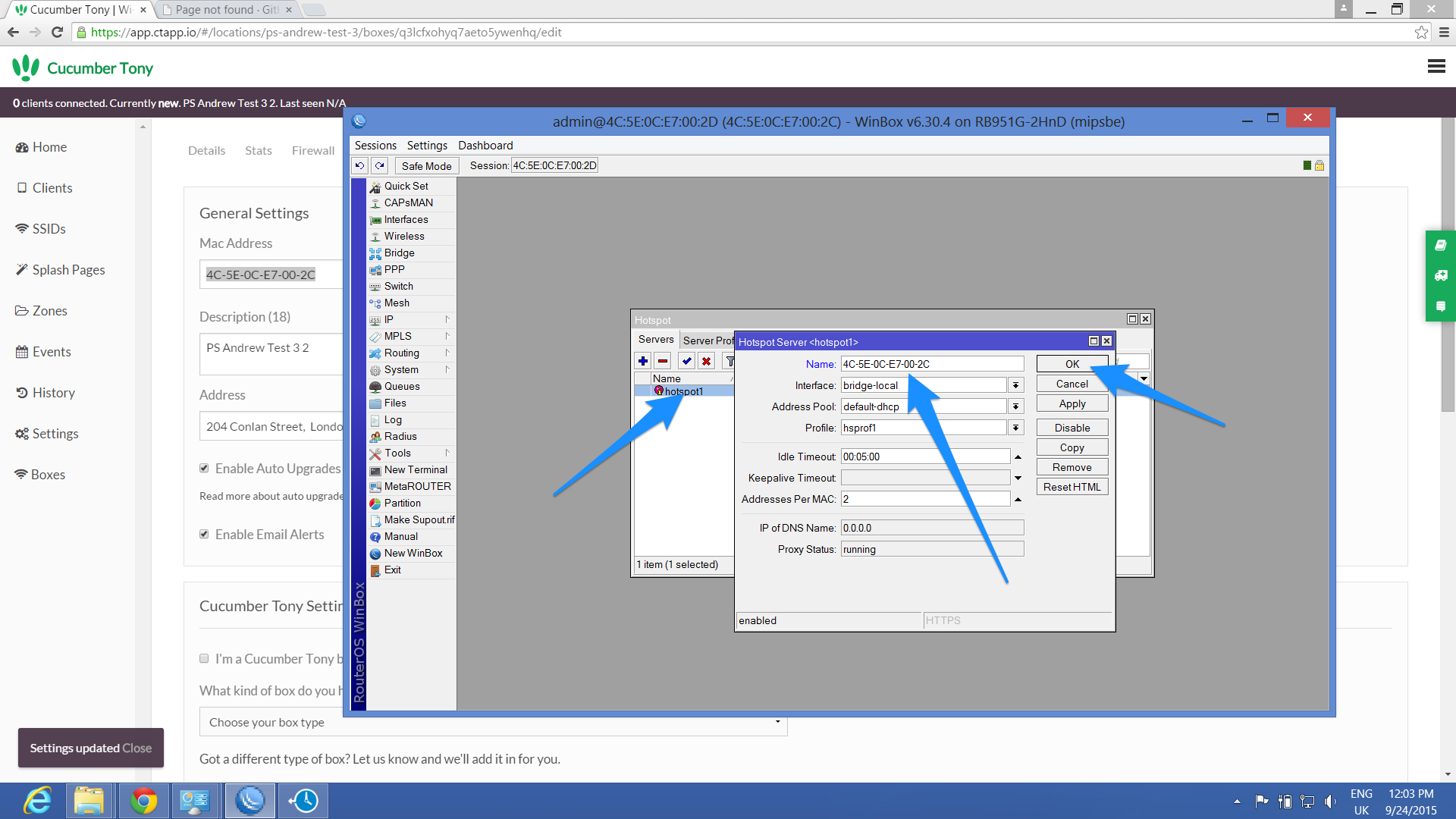This screenshot has height=819, width=1456.
Task: Open Internet Explorer from the taskbar
Action: point(37,801)
